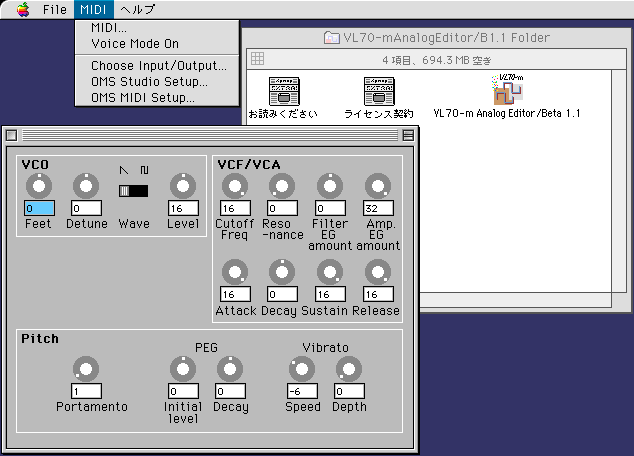Select the ライセンス契約 document icon

379,91
